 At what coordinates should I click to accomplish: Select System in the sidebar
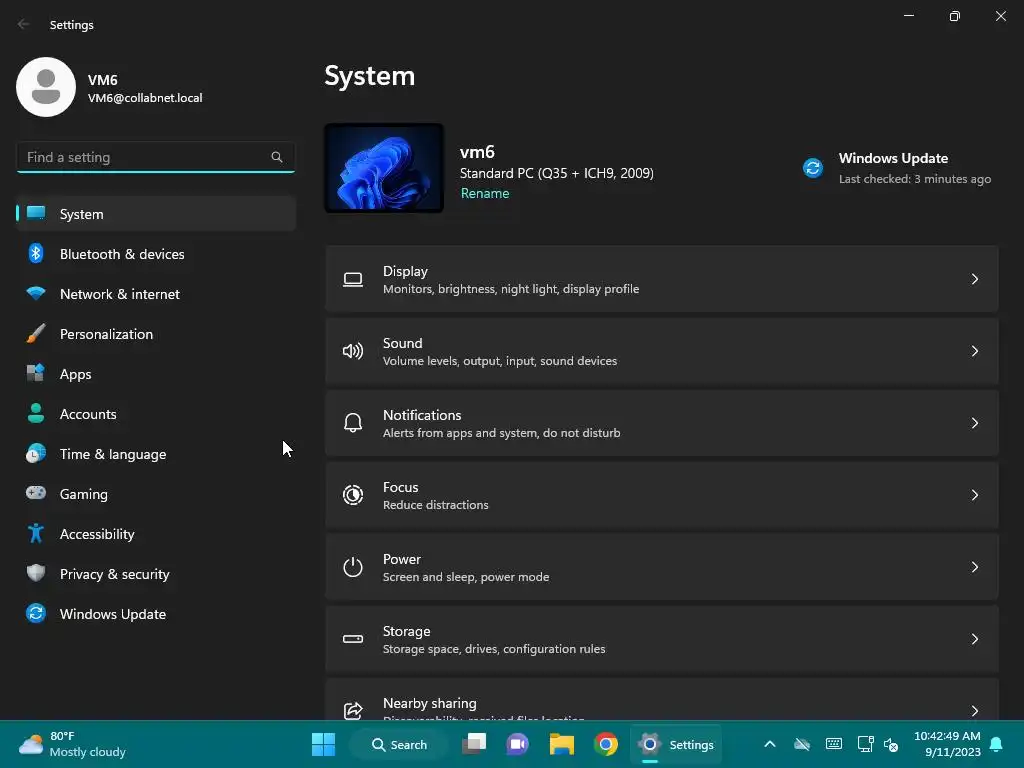[x=156, y=214]
